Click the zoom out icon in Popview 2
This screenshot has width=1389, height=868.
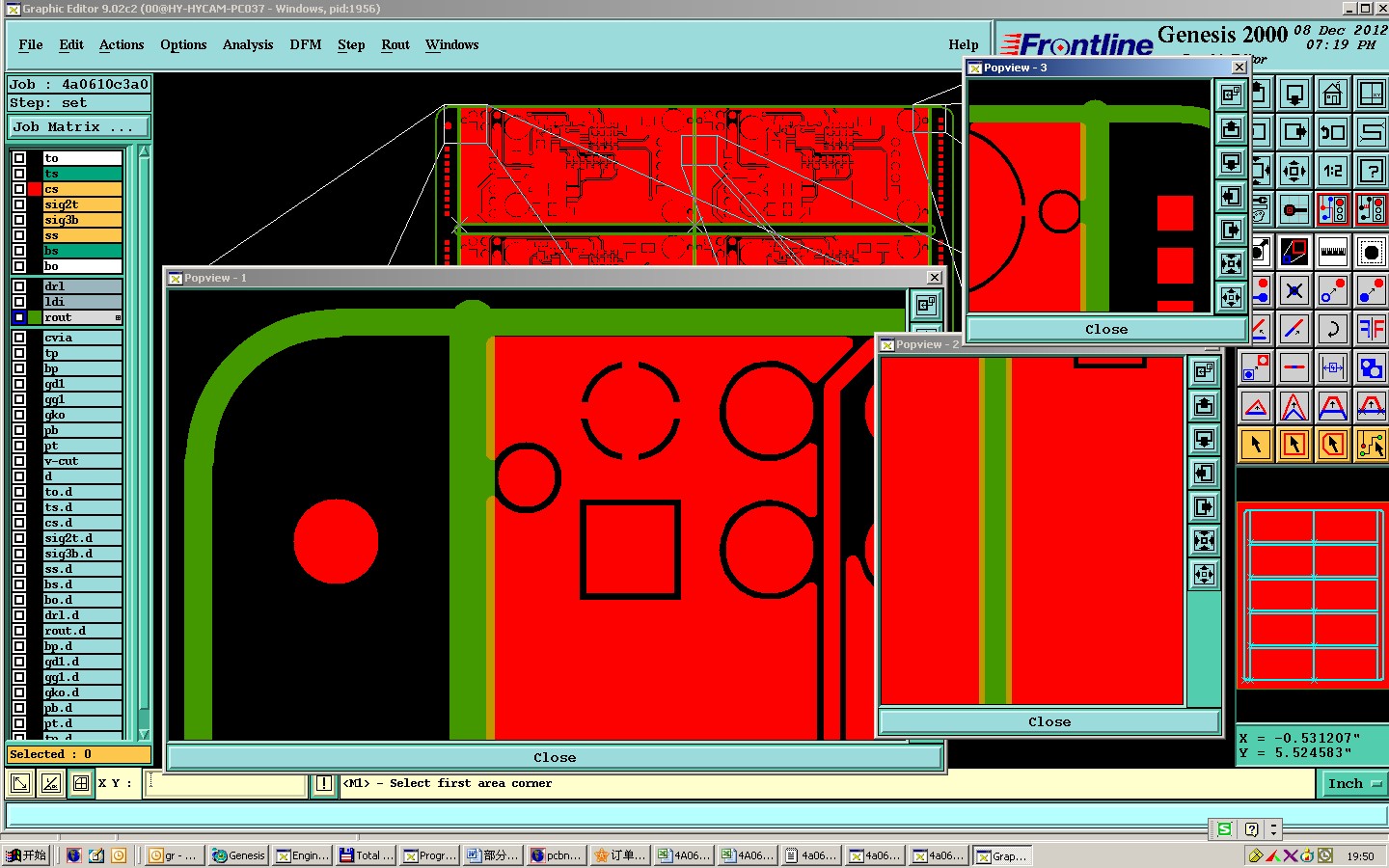click(x=1204, y=574)
